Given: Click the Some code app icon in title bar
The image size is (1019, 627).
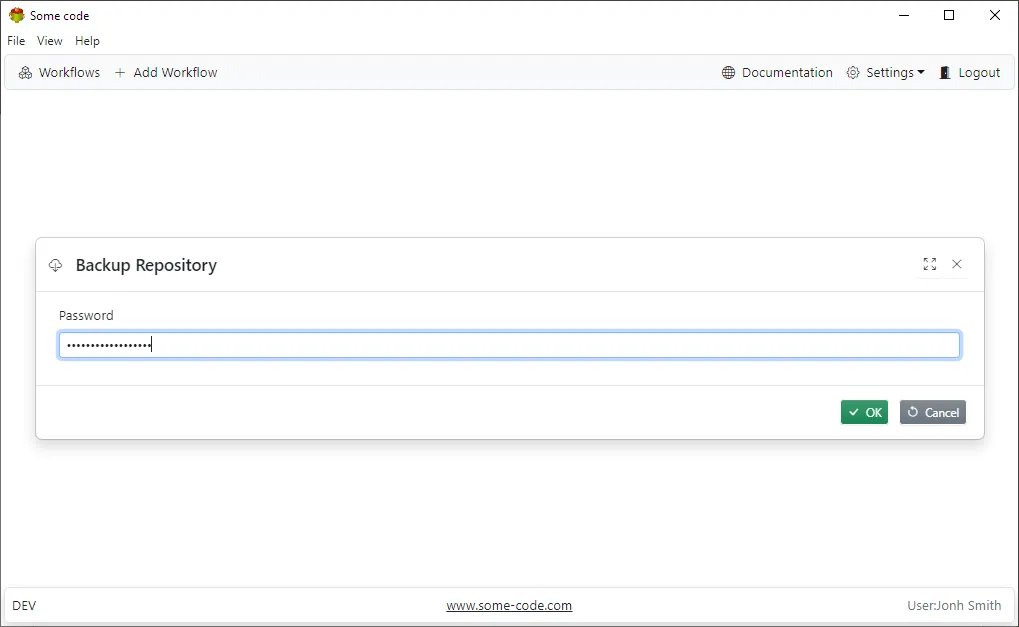Looking at the screenshot, I should point(16,15).
